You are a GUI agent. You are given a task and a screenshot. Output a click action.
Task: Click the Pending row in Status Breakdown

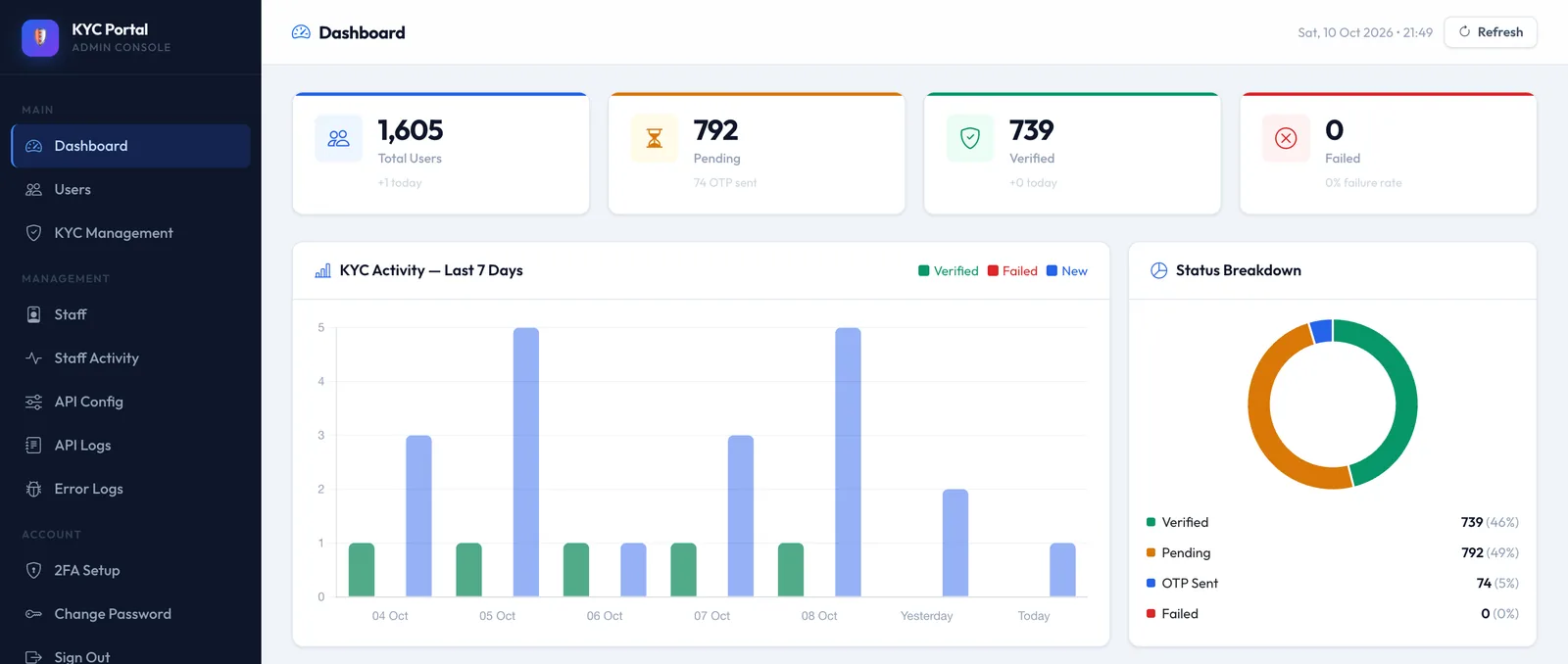click(1333, 552)
